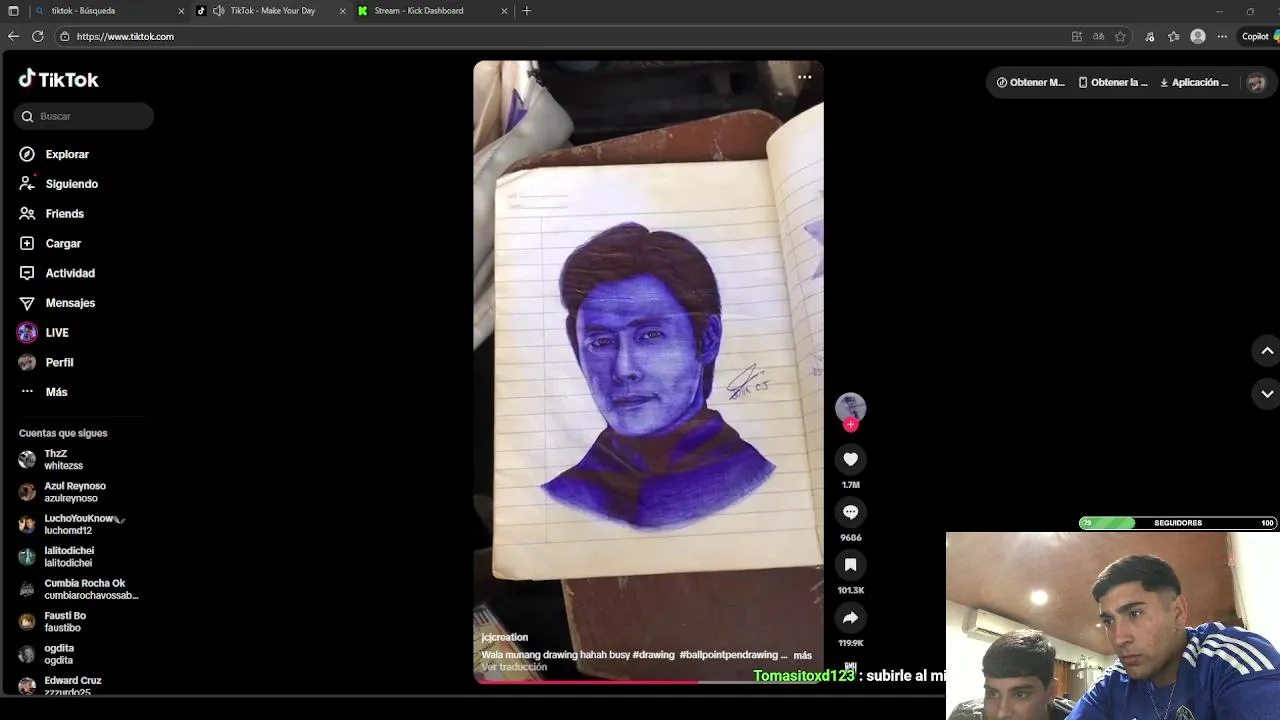Click the address bar URL
Screen dimensions: 1280x720
[x=125, y=37]
